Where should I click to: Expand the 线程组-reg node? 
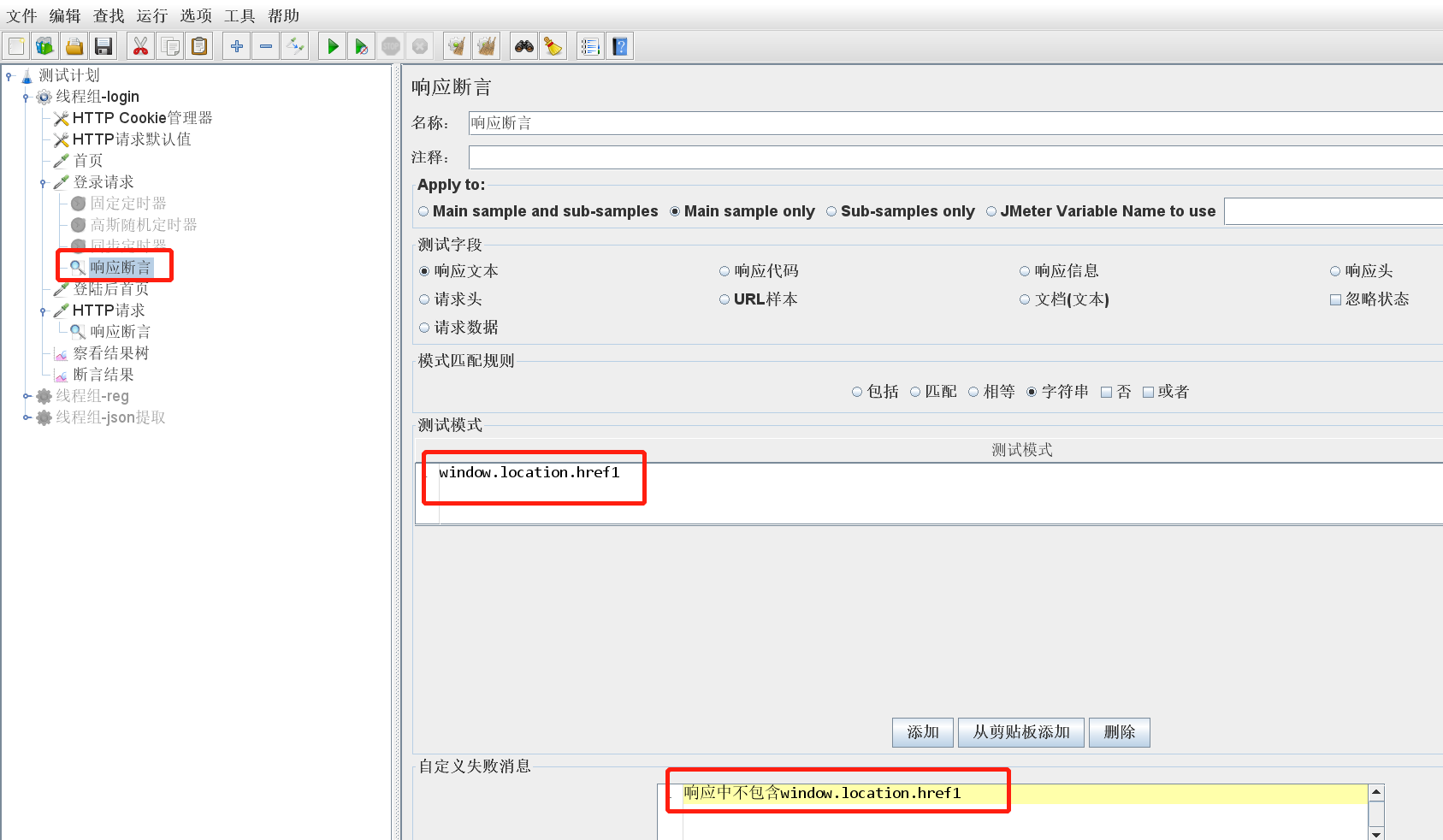pos(27,396)
